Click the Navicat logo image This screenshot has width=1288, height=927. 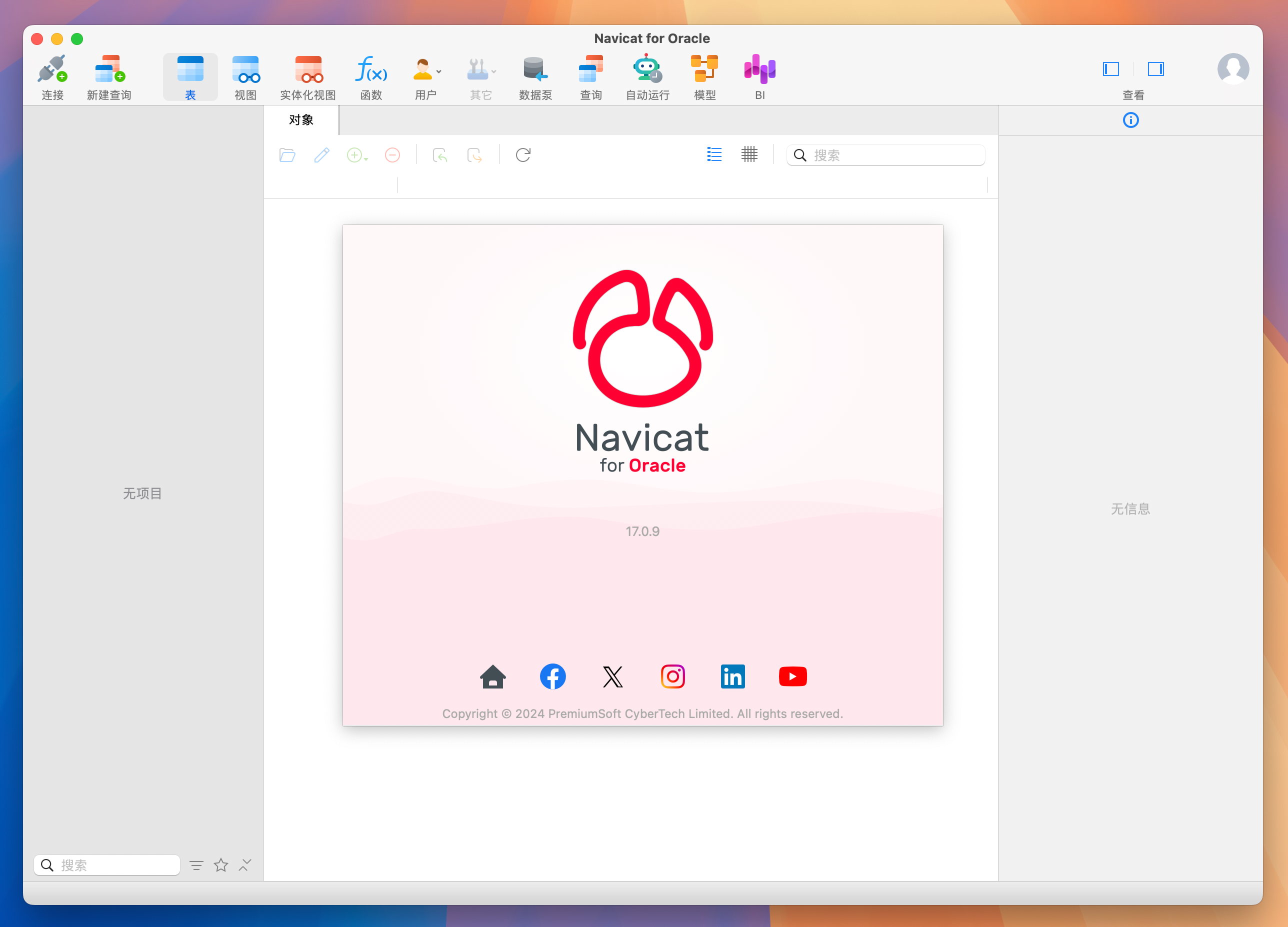pyautogui.click(x=642, y=338)
